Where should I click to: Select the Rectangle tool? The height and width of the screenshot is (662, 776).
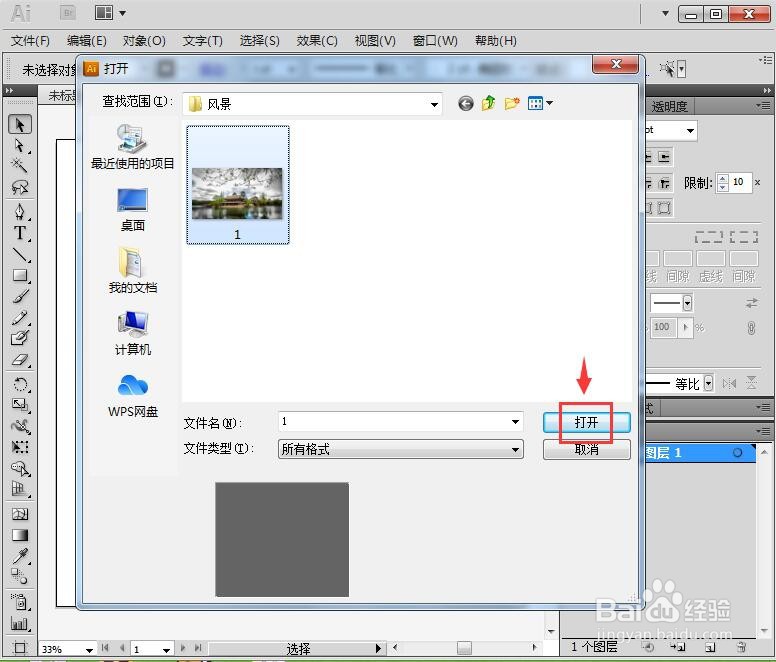(20, 275)
